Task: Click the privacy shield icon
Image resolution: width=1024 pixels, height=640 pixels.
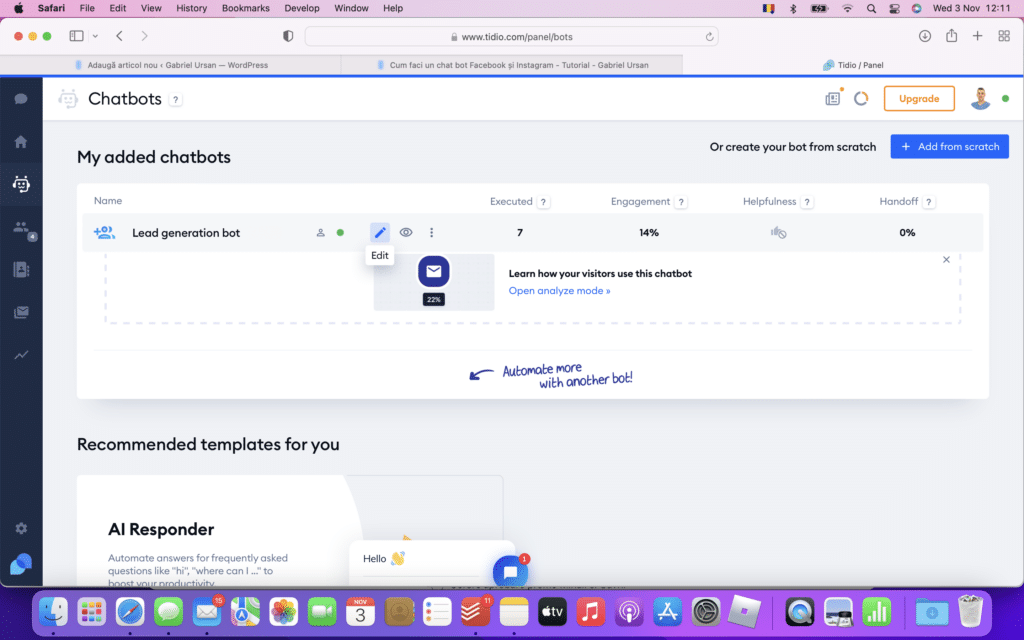Action: pyautogui.click(x=288, y=36)
